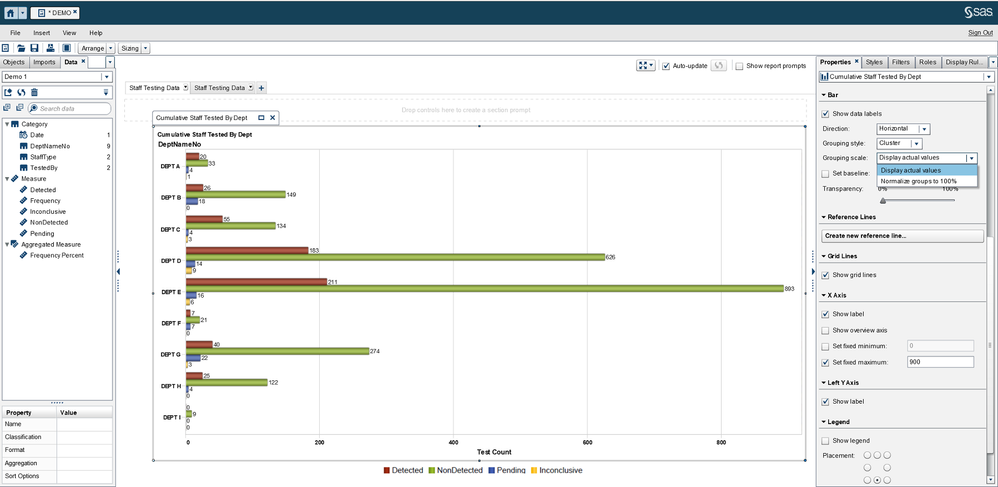Click the manual refresh icon next to Auto-update
Viewport: 998px width, 487px height.
coord(719,66)
